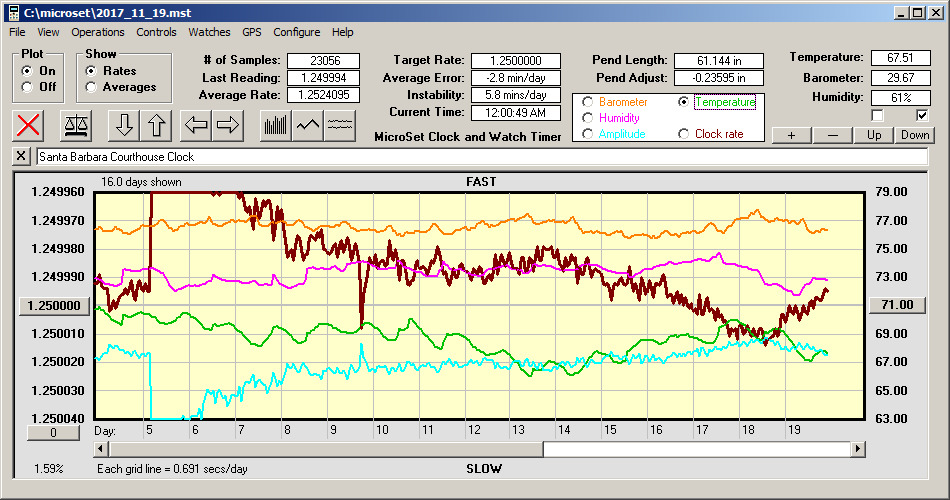Open the Configure menu
The width and height of the screenshot is (950, 500).
point(297,32)
